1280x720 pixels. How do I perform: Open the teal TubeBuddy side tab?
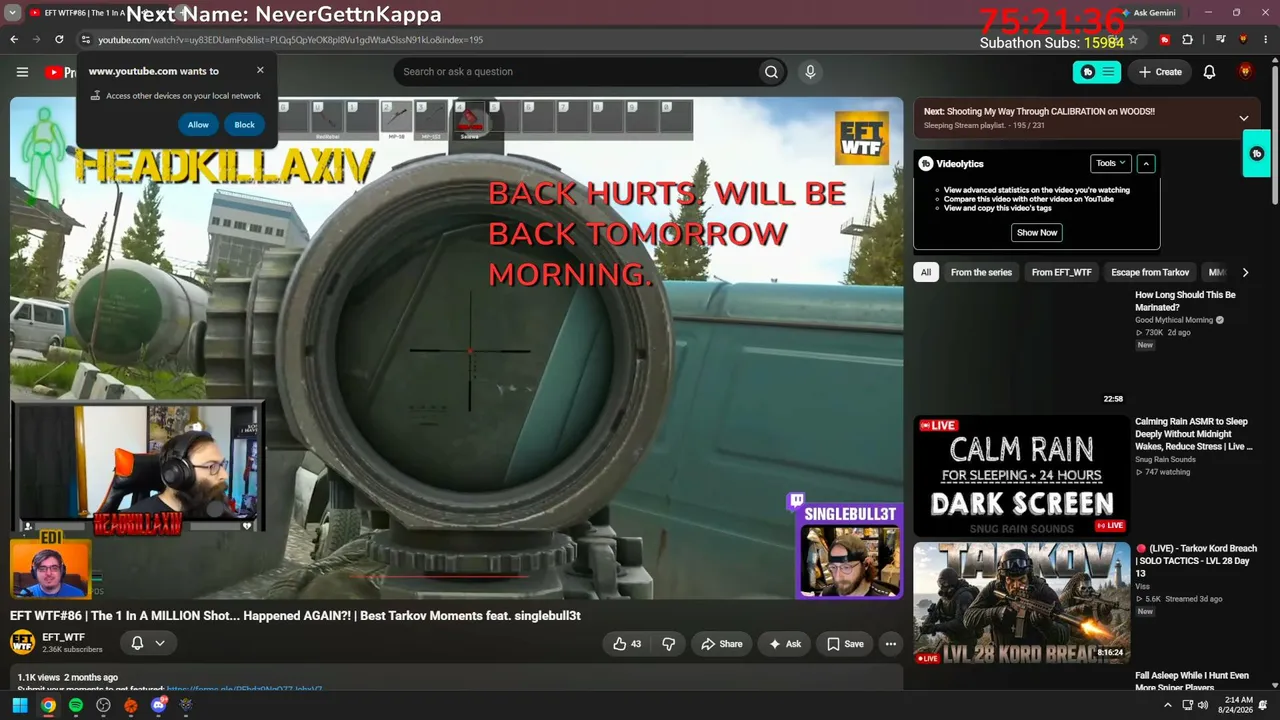pyautogui.click(x=1257, y=154)
